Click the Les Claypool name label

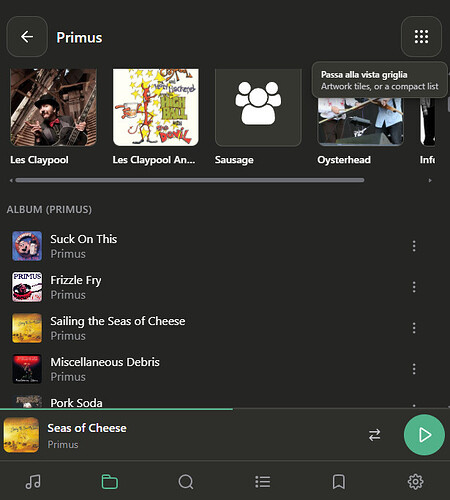tap(39, 160)
